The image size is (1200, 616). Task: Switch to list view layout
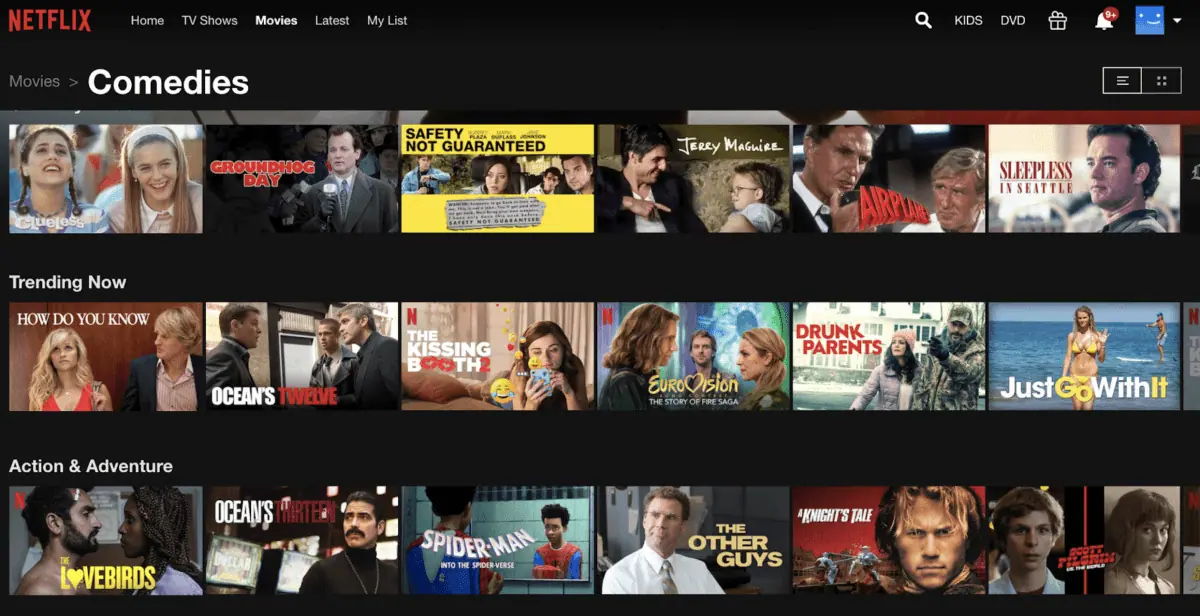tap(1123, 81)
